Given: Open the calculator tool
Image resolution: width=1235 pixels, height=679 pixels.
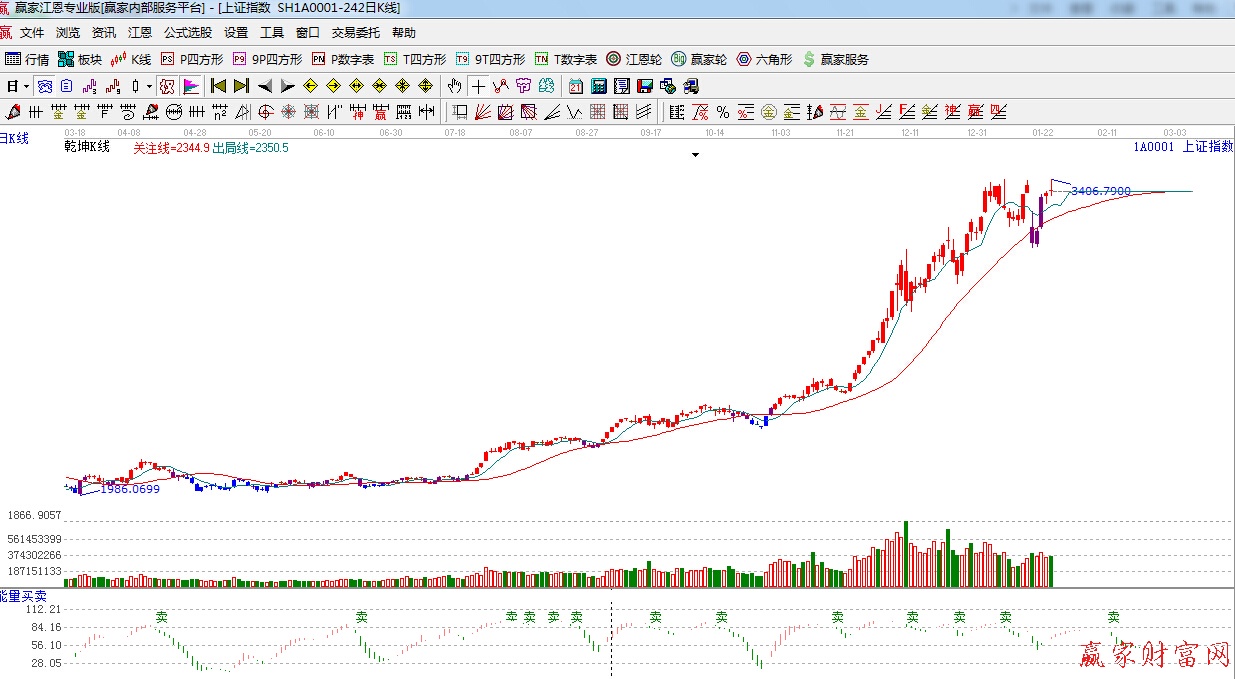Looking at the screenshot, I should coord(599,86).
